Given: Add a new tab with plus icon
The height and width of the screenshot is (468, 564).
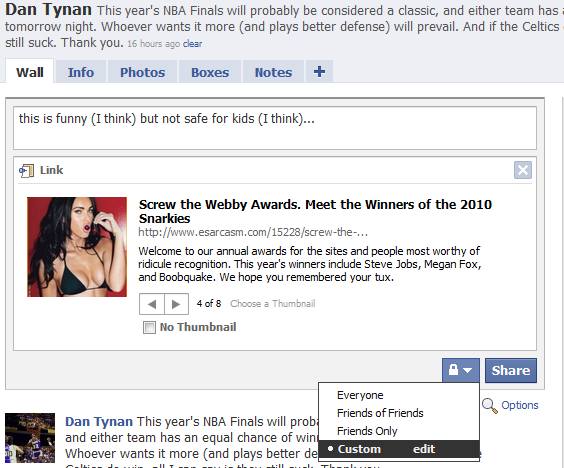Looking at the screenshot, I should [x=319, y=72].
